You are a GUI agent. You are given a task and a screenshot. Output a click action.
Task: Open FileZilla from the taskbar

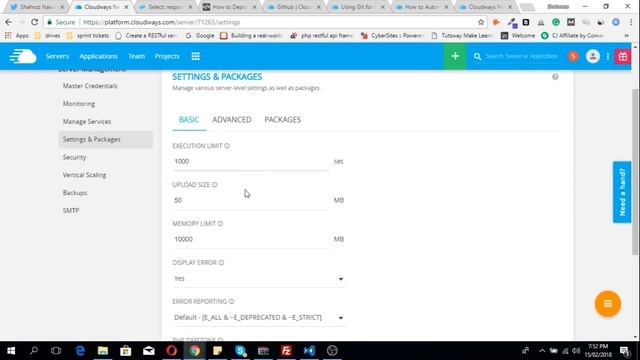coord(286,351)
